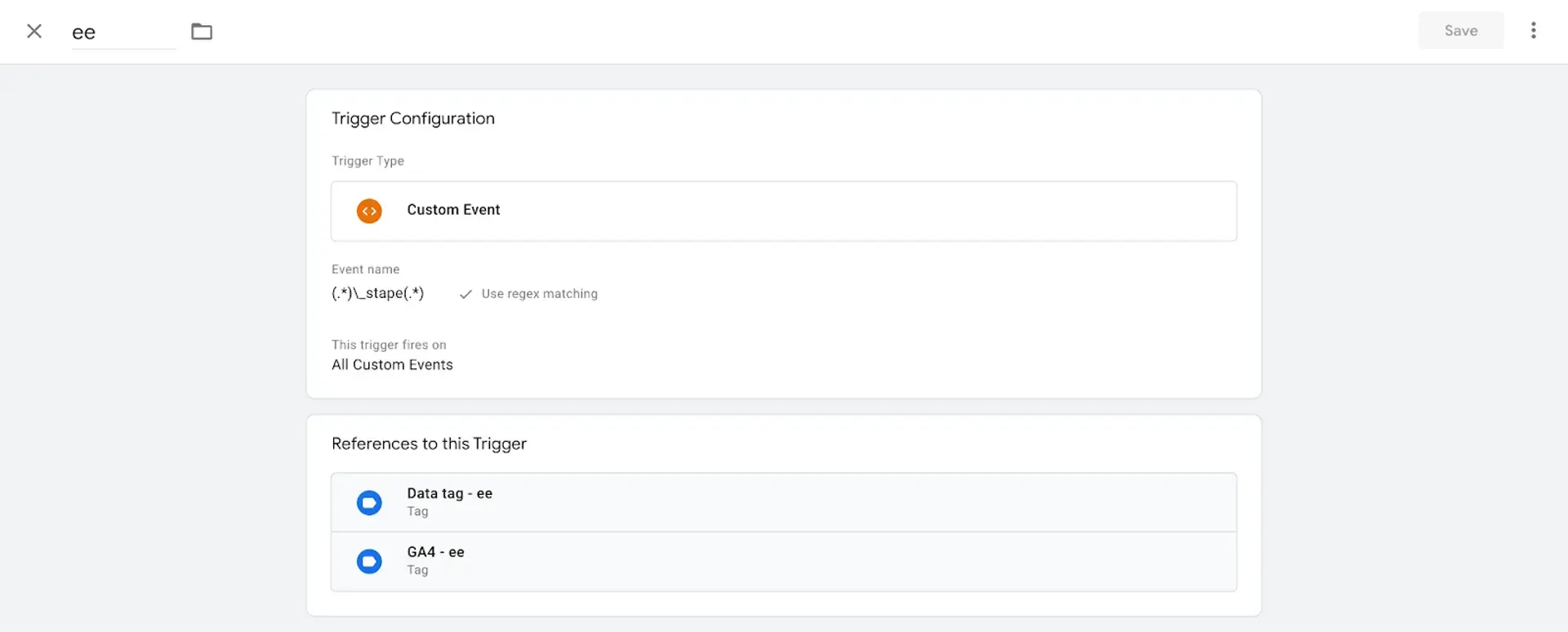Click the blue icon for GA4 - ee
Screen dimensions: 1568x632
369,561
